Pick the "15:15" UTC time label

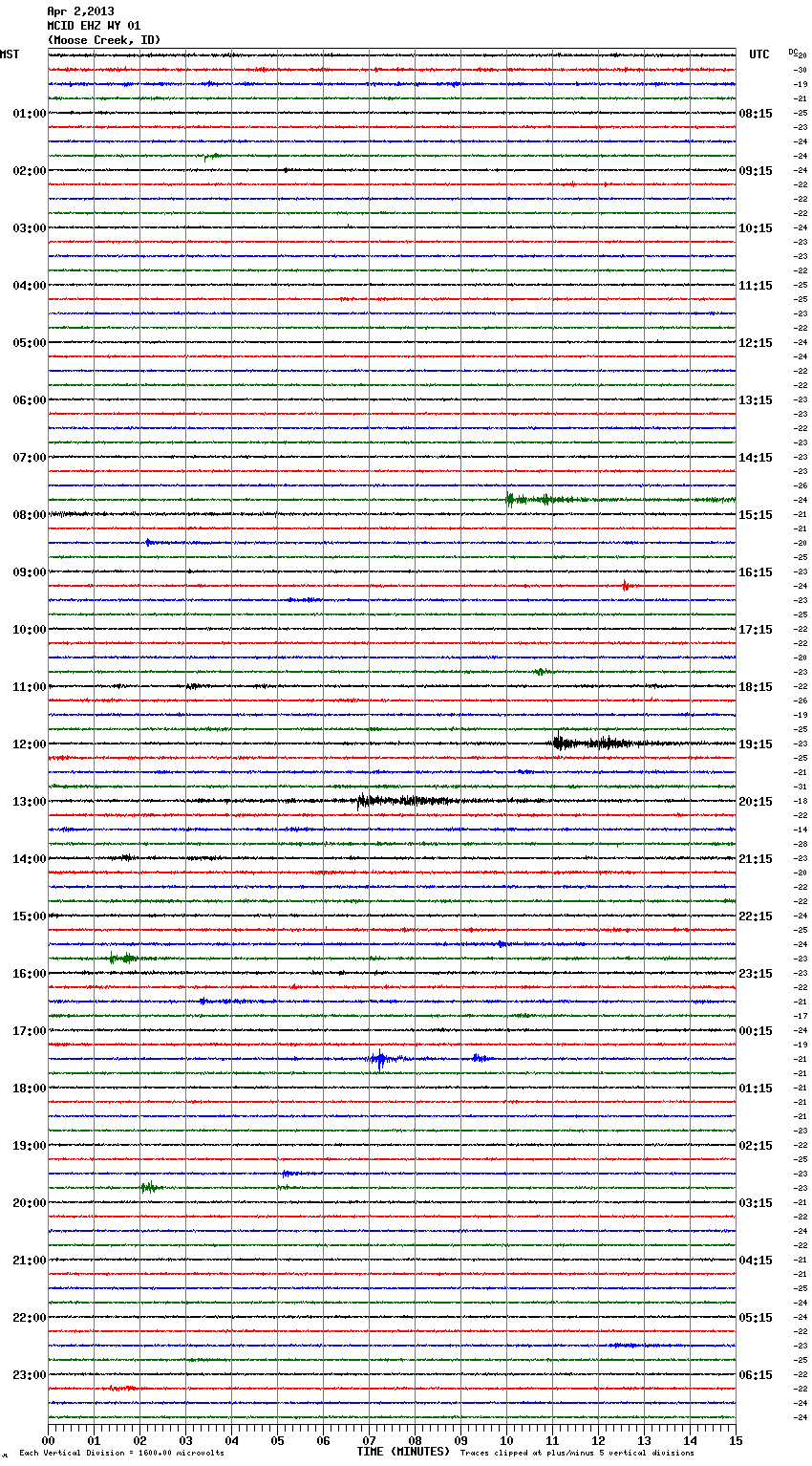click(x=756, y=515)
